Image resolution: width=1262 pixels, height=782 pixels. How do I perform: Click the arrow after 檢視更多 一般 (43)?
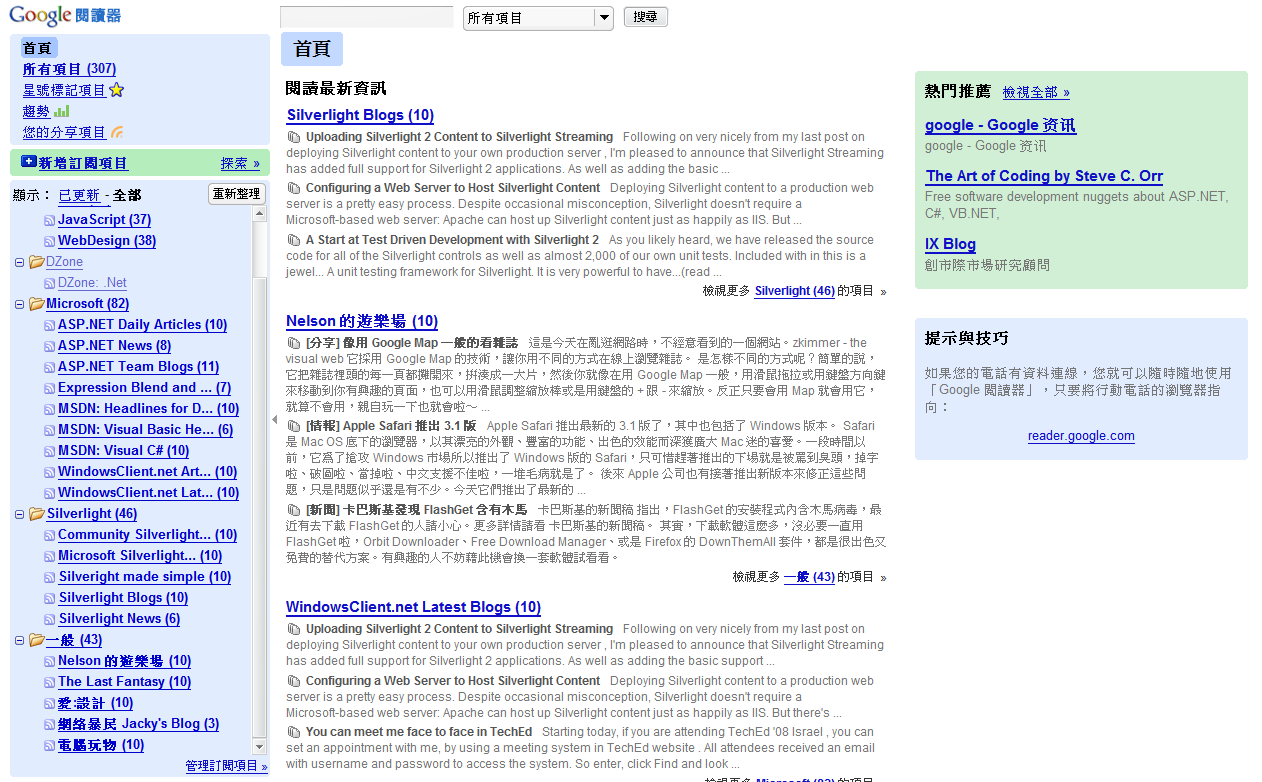pos(883,578)
